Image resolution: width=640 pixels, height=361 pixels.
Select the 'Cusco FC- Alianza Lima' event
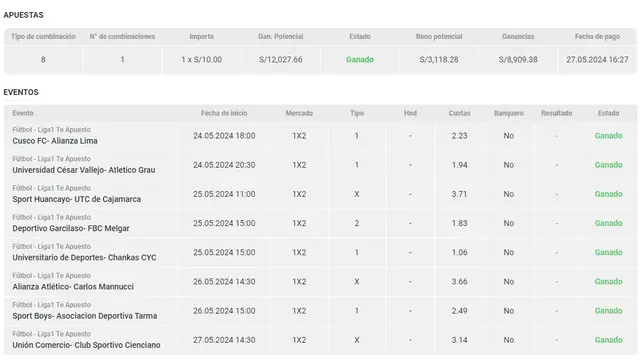[55, 141]
